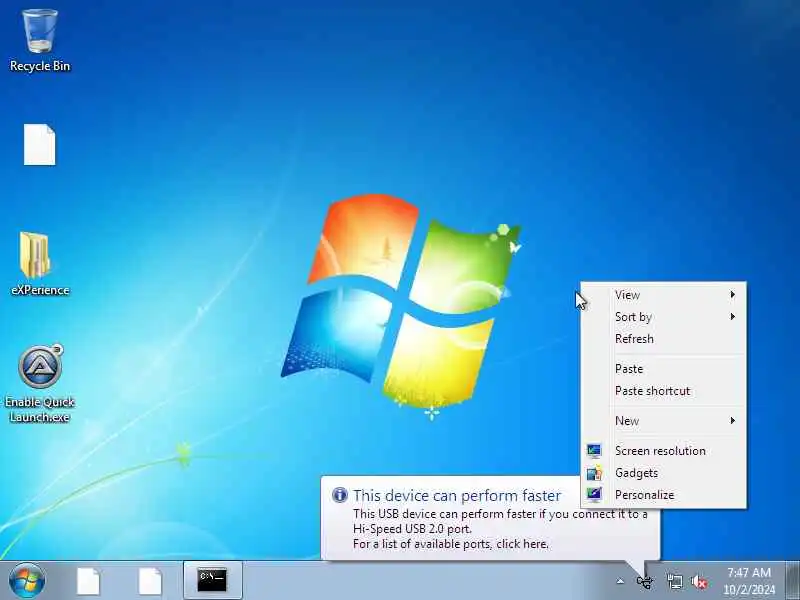This screenshot has width=800, height=600.
Task: Open the Windows Start orb
Action: [27, 581]
